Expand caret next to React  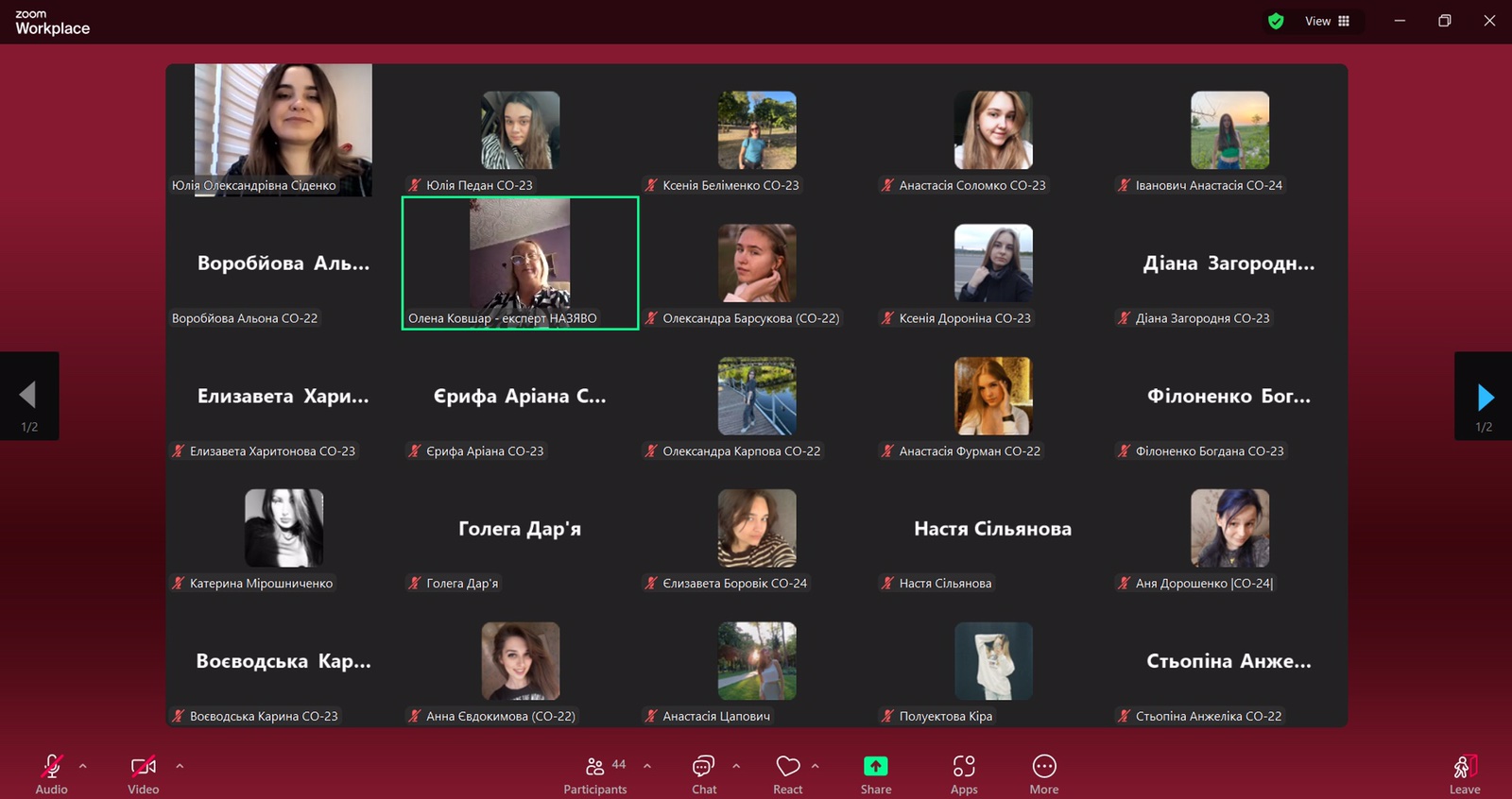tap(816, 766)
